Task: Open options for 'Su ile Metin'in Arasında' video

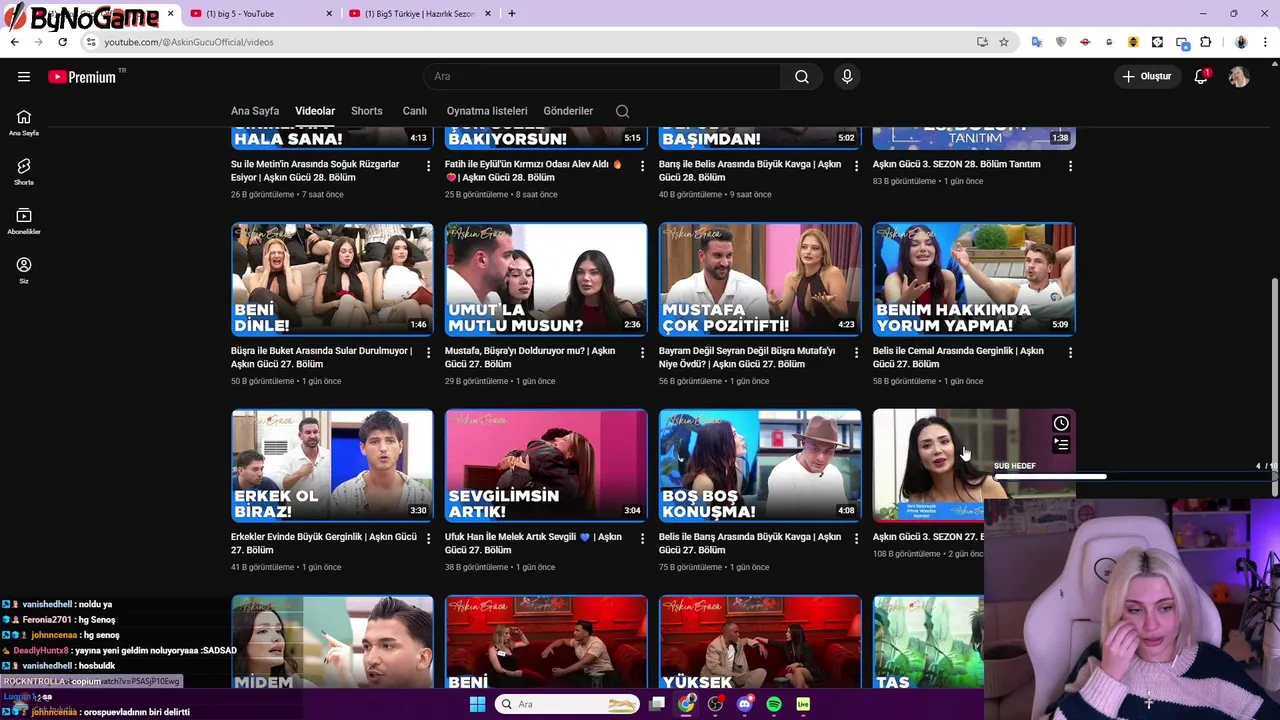Action: [x=428, y=166]
